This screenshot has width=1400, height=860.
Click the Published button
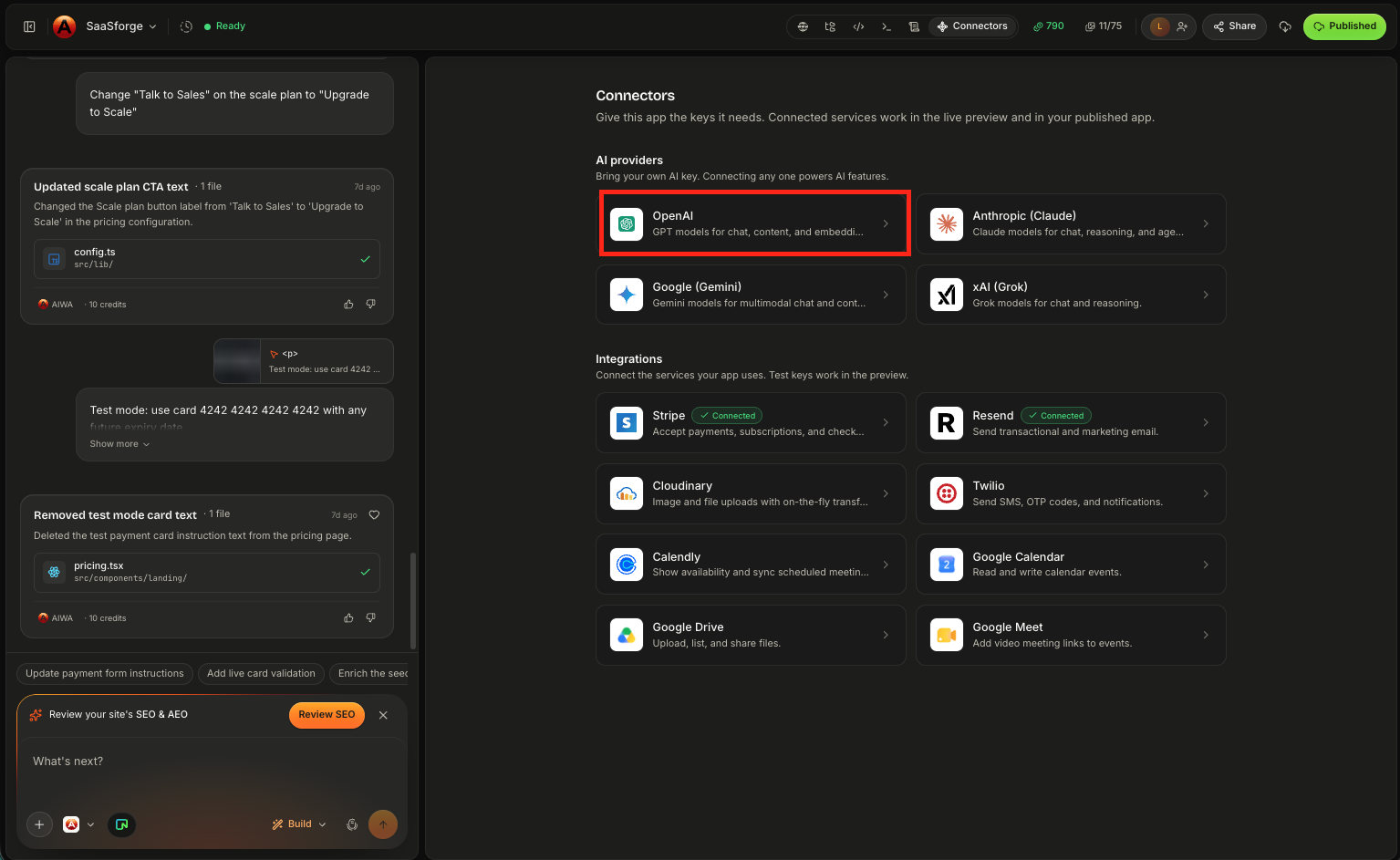click(1344, 26)
